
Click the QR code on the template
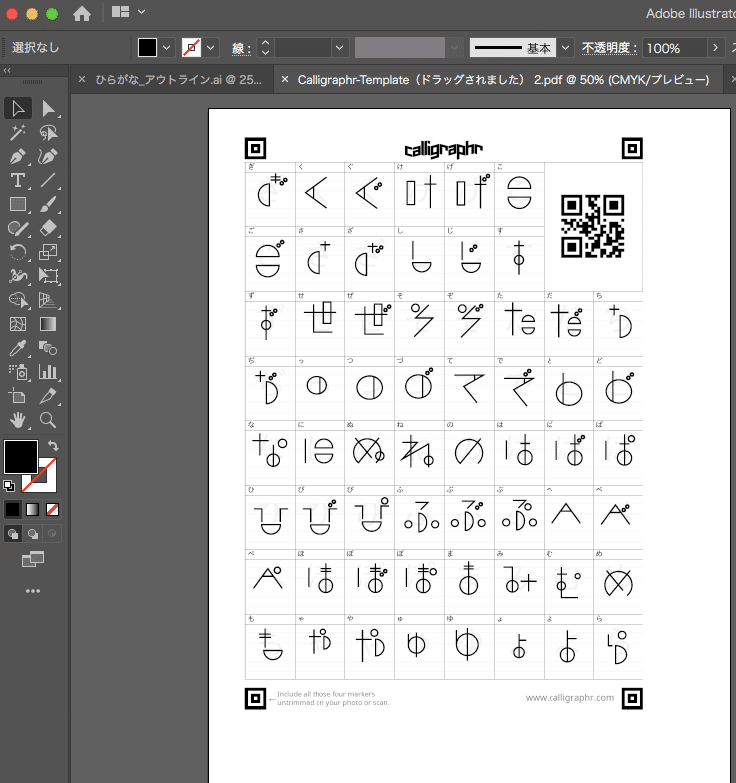point(593,226)
